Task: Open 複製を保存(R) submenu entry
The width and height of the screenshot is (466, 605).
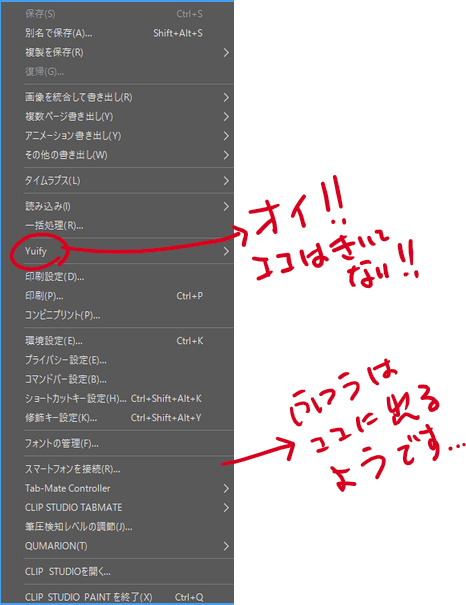Action: pos(117,52)
